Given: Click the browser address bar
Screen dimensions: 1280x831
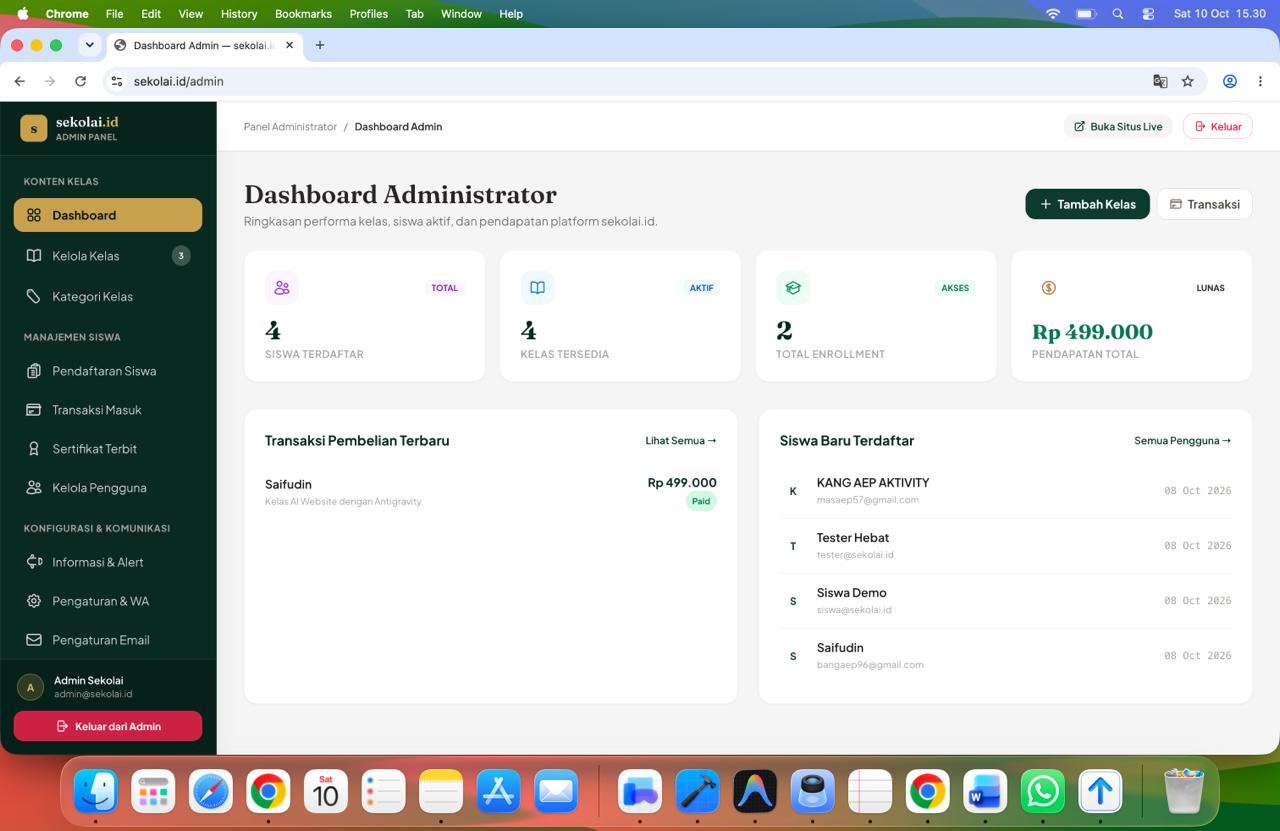Looking at the screenshot, I should [x=640, y=81].
